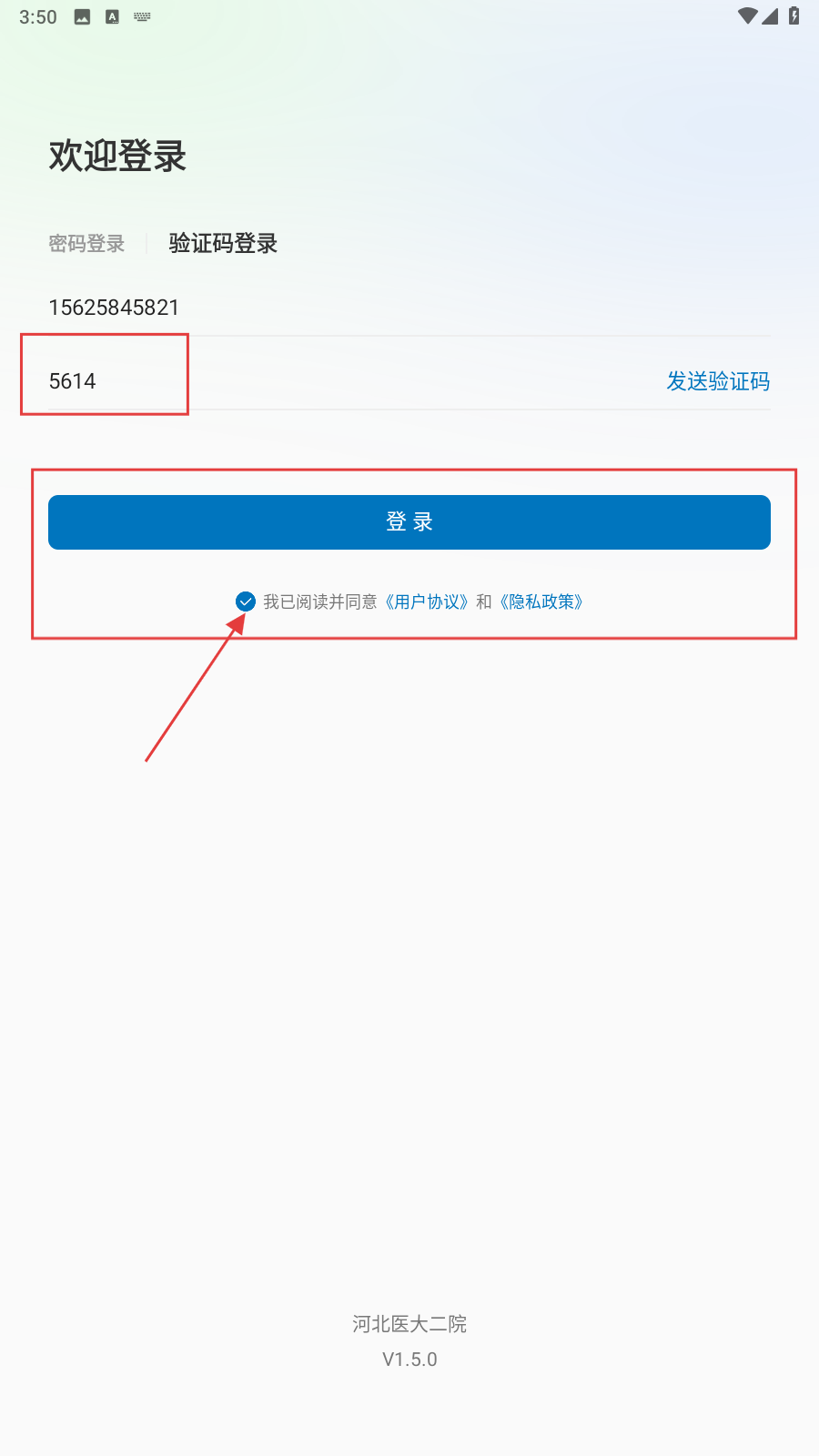The width and height of the screenshot is (819, 1456).
Task: Tap the 'A' input method status icon
Action: click(x=112, y=17)
